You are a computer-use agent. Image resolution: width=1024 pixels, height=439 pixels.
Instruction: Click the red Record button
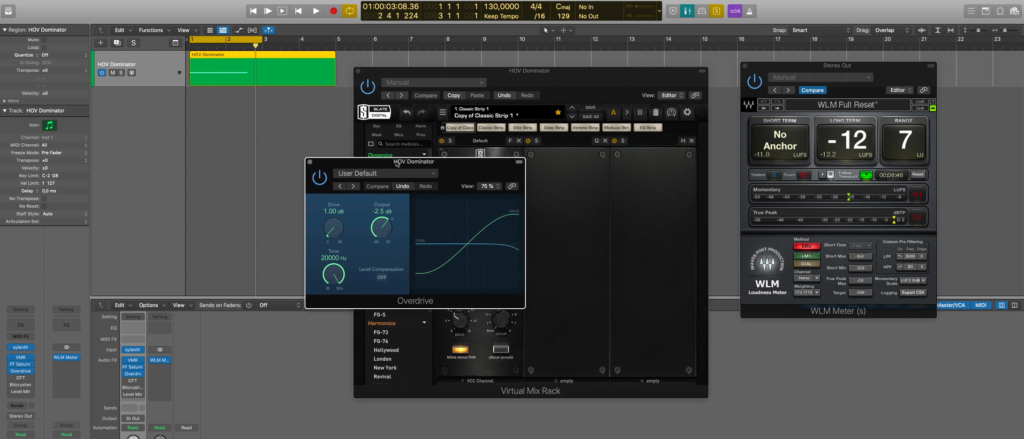[x=334, y=10]
